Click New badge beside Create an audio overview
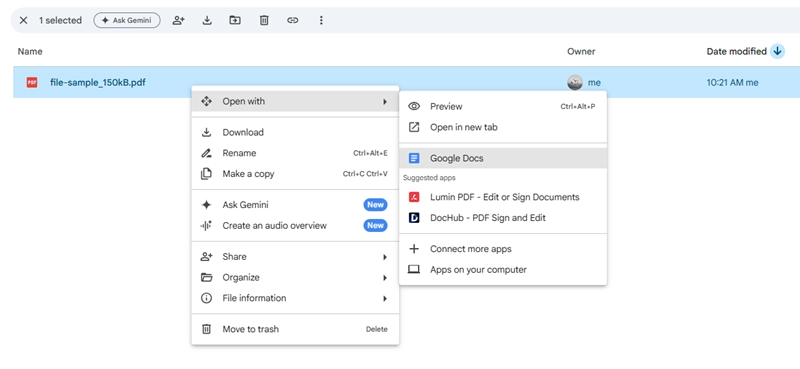Viewport: 800px width, 369px height. pos(375,226)
